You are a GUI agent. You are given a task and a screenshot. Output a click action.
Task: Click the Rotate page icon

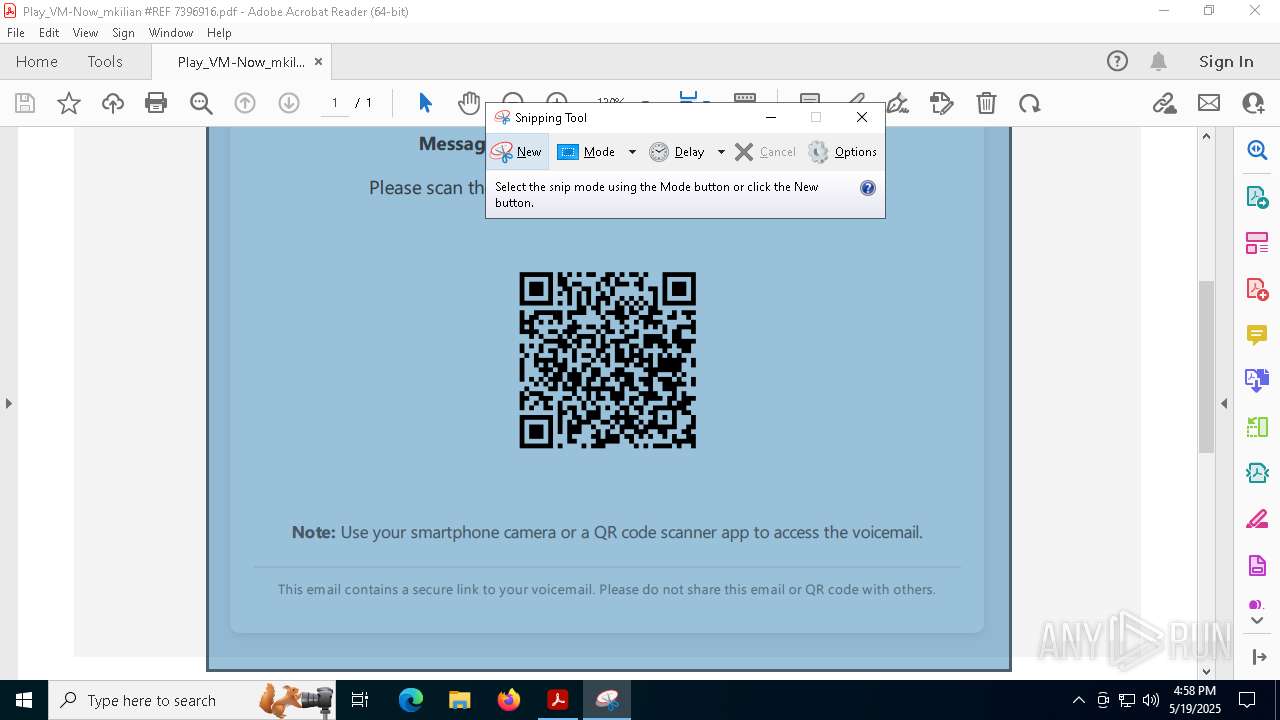(1029, 103)
